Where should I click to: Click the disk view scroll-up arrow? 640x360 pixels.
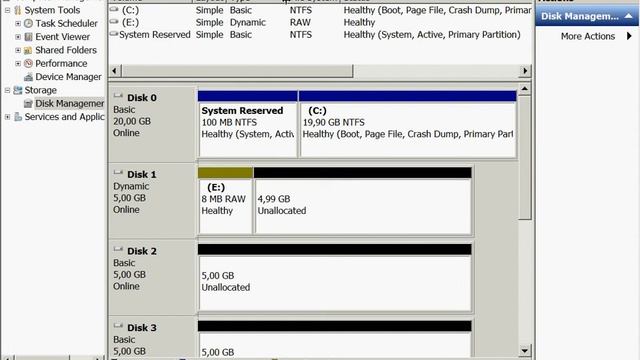pyautogui.click(x=525, y=89)
